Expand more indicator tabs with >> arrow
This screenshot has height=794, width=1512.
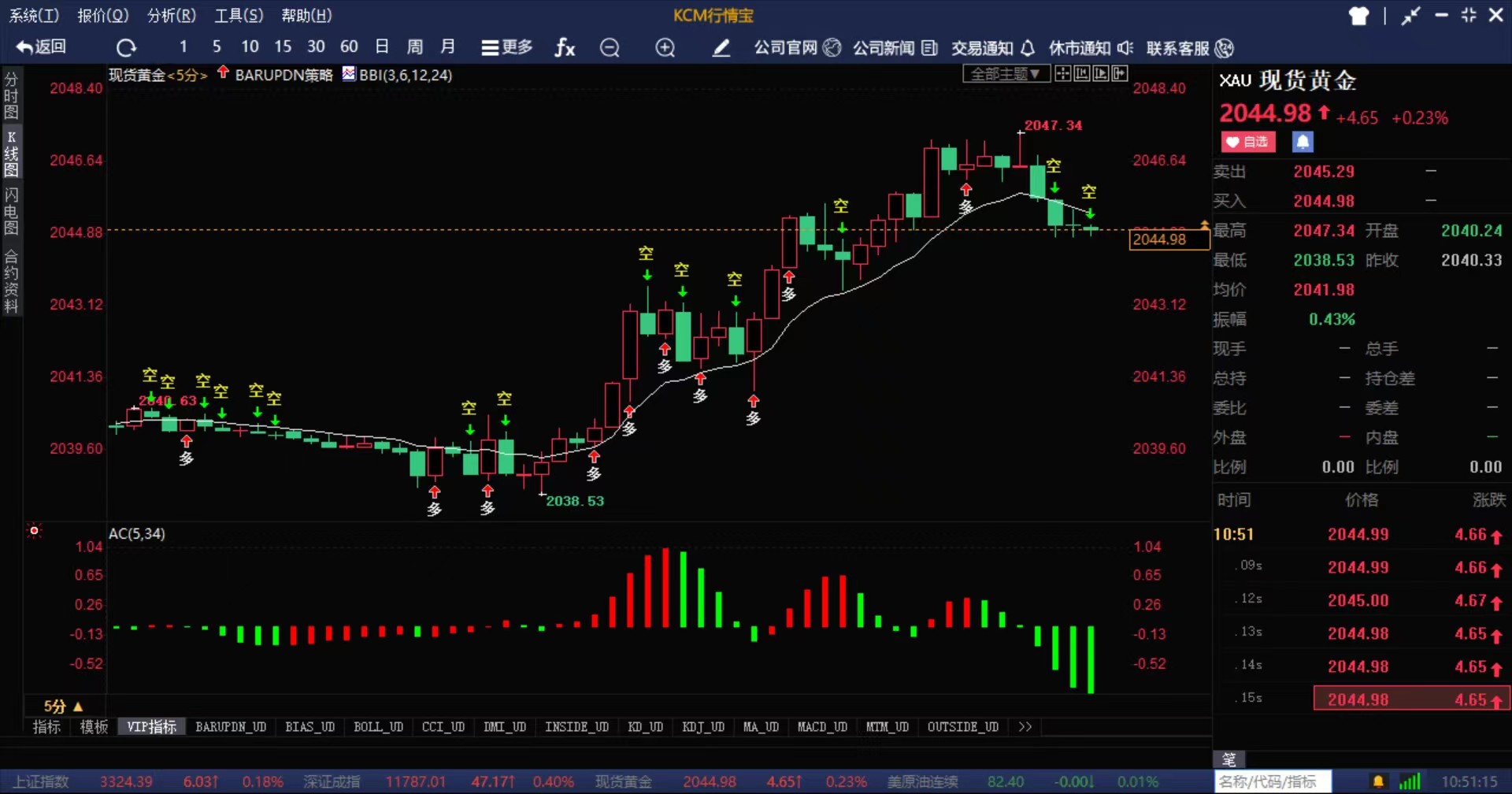click(x=1025, y=726)
